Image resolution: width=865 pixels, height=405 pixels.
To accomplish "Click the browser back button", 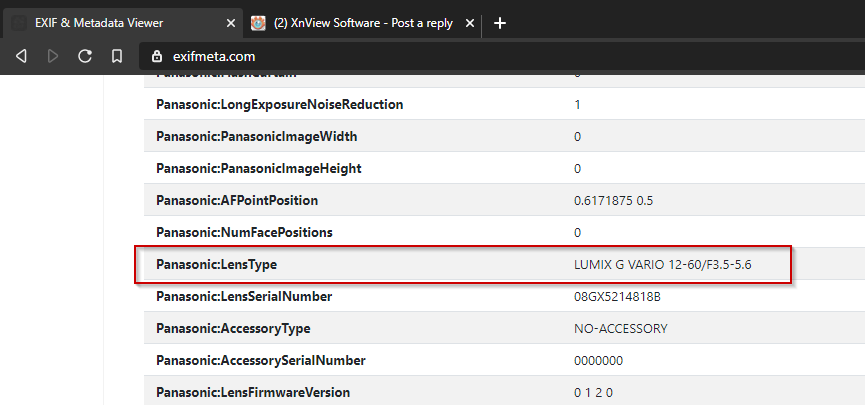I will [x=21, y=57].
